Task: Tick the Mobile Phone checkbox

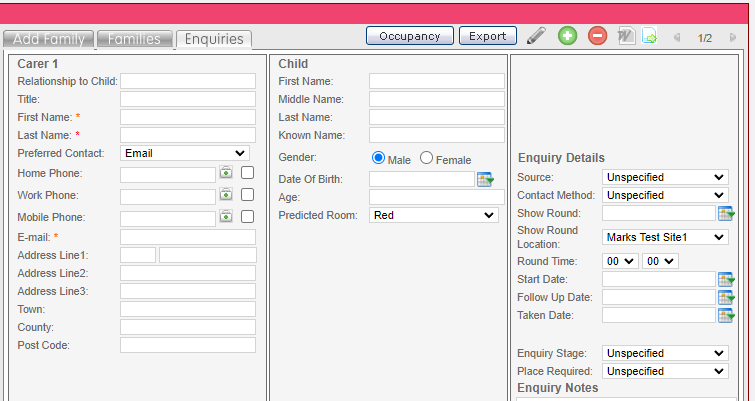Action: tap(247, 216)
